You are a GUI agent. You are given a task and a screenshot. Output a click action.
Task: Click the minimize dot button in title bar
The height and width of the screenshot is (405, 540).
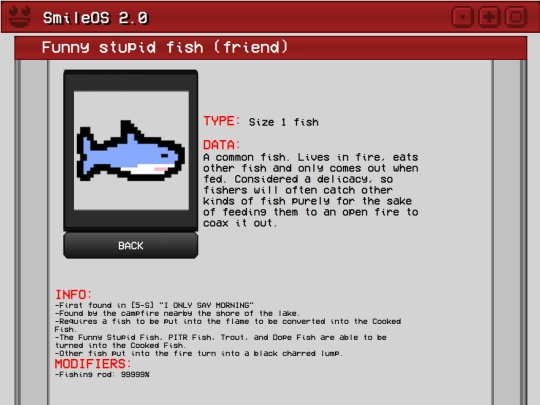462,17
